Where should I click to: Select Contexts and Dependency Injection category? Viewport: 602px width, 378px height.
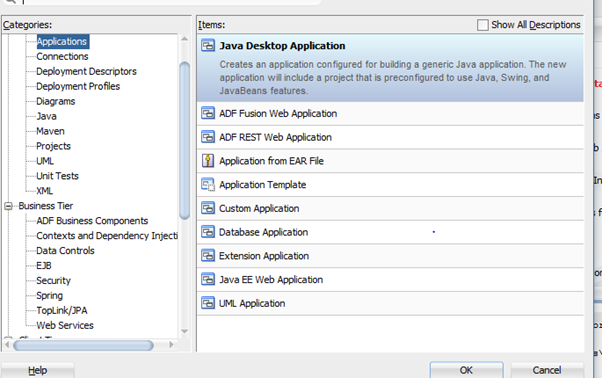[x=107, y=236]
